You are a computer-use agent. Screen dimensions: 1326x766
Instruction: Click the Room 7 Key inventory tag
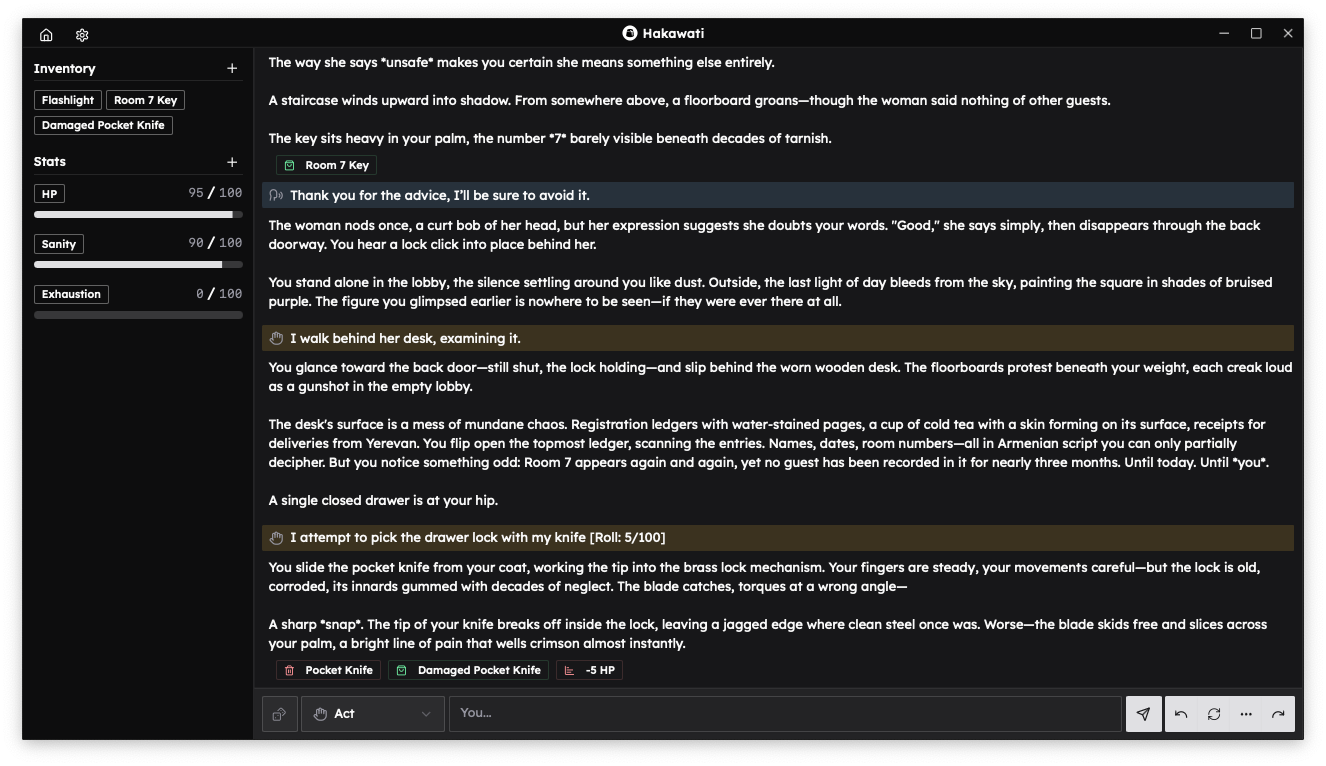click(x=145, y=100)
